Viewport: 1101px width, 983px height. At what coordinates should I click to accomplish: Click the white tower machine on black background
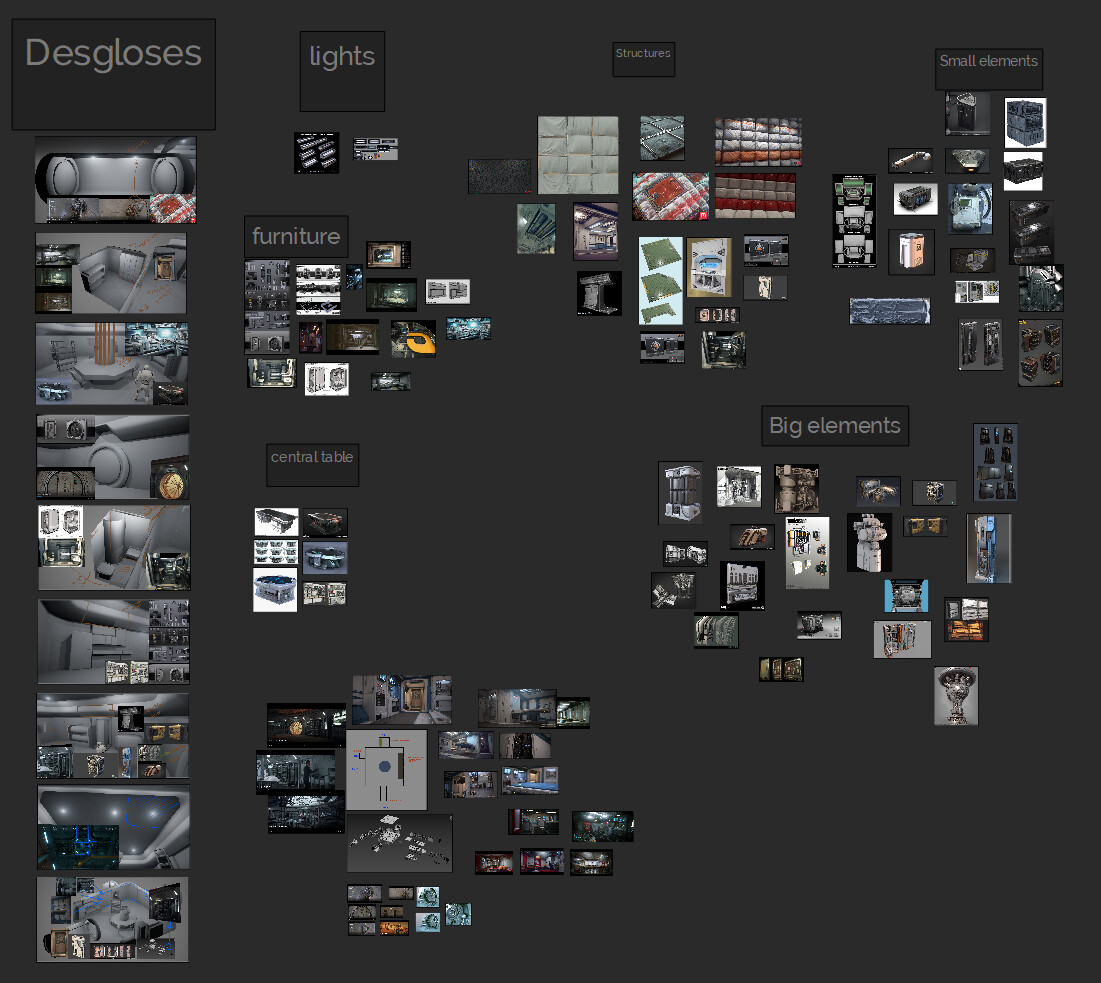tap(869, 542)
